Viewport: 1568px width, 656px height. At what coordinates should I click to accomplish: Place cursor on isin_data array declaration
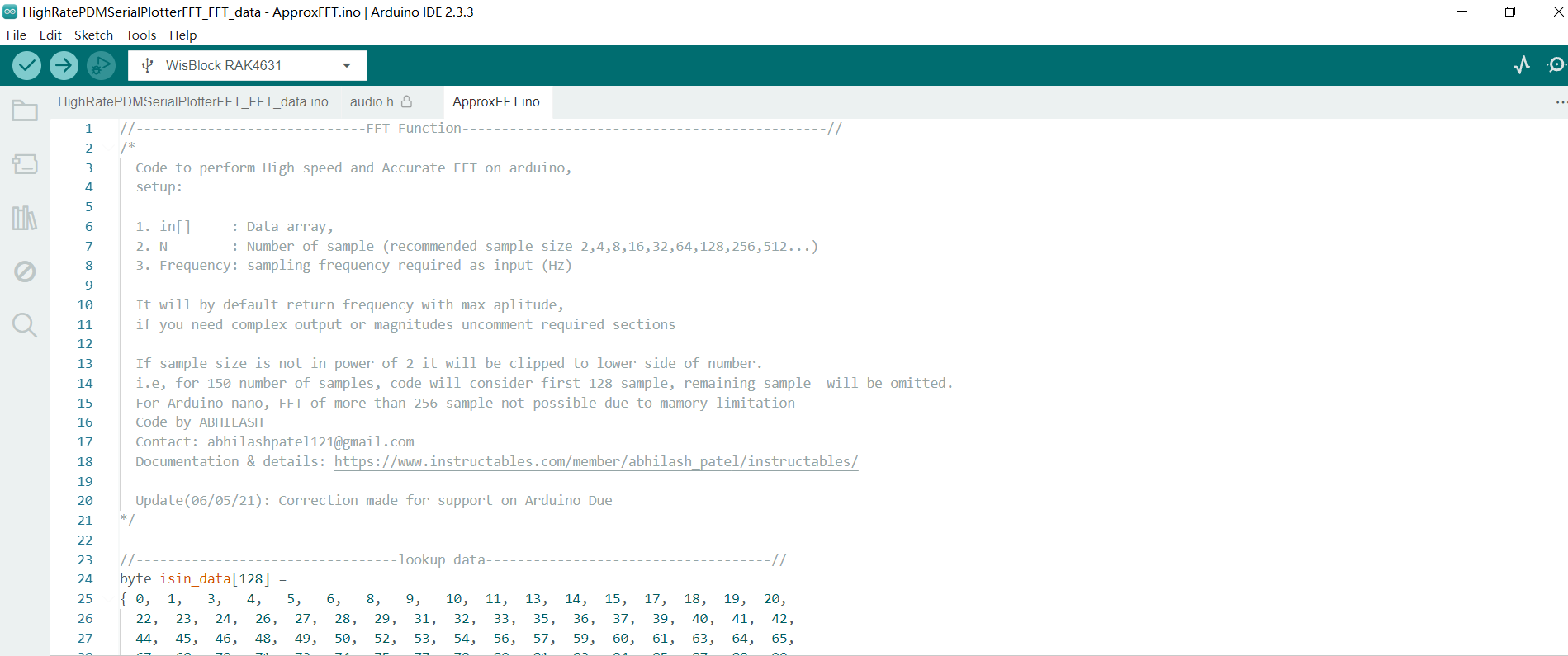click(195, 579)
